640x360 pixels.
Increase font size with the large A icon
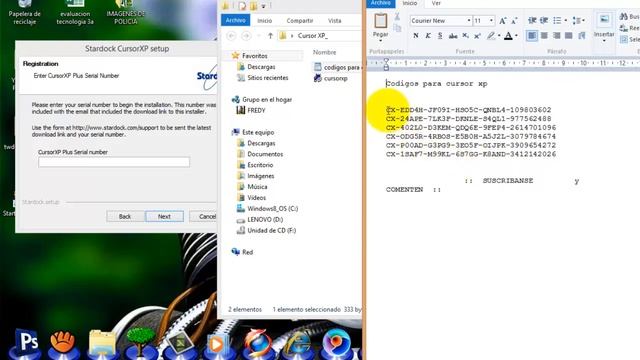tap(503, 20)
